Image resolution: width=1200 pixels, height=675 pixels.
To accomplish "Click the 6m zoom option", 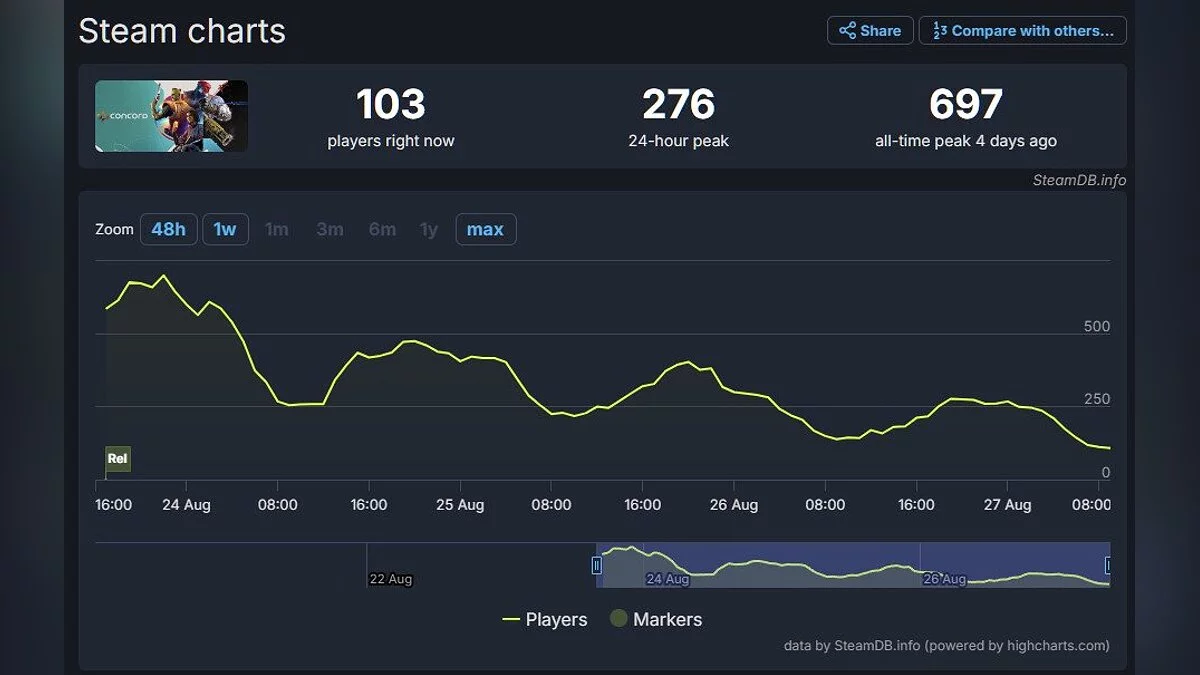I will tap(382, 229).
